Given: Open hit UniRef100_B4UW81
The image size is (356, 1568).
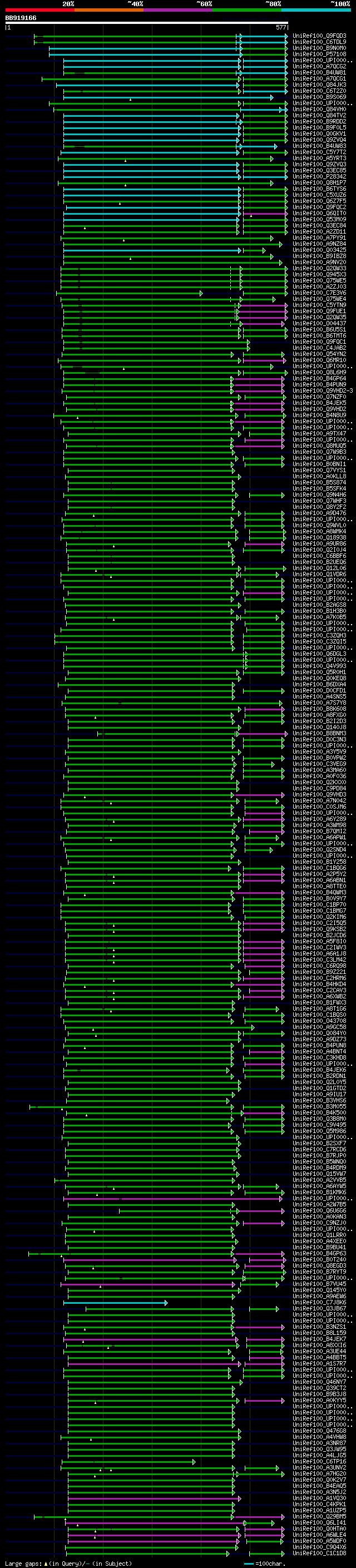Looking at the screenshot, I should point(319,73).
